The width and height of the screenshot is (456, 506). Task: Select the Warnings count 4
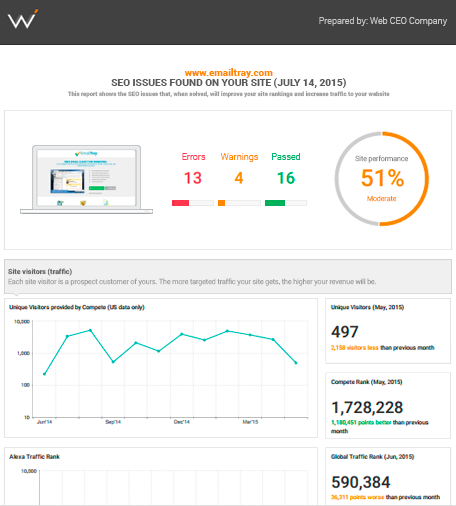(x=239, y=178)
